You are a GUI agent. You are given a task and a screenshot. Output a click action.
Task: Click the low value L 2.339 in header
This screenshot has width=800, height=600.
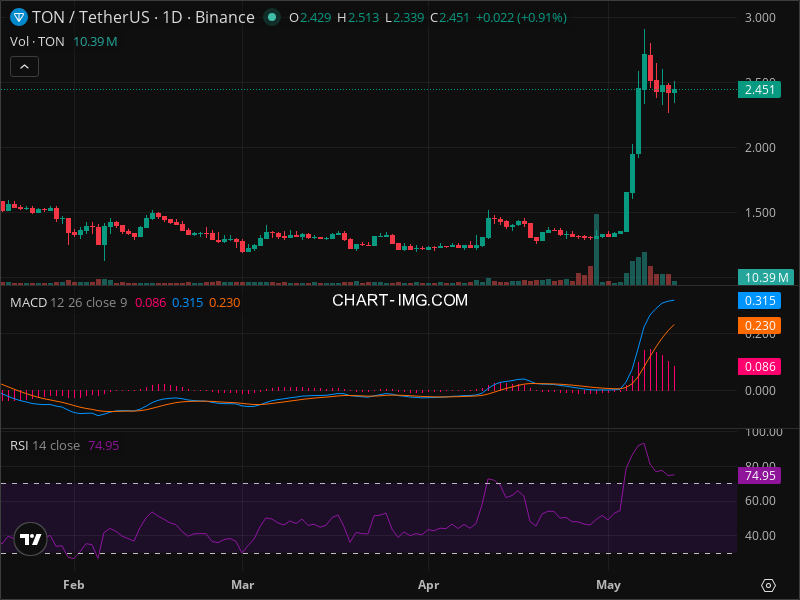[x=405, y=18]
